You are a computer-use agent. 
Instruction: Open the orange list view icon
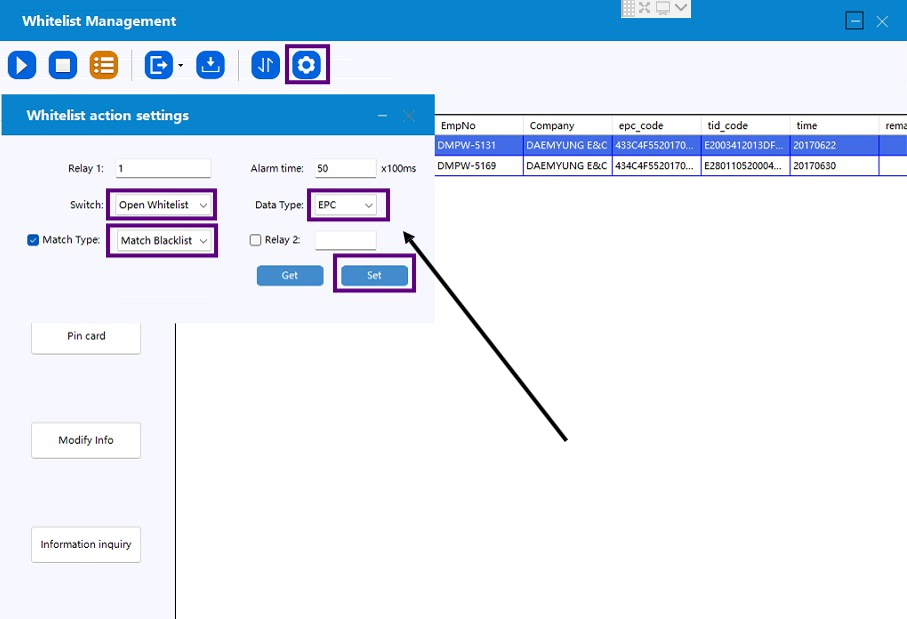(x=104, y=65)
